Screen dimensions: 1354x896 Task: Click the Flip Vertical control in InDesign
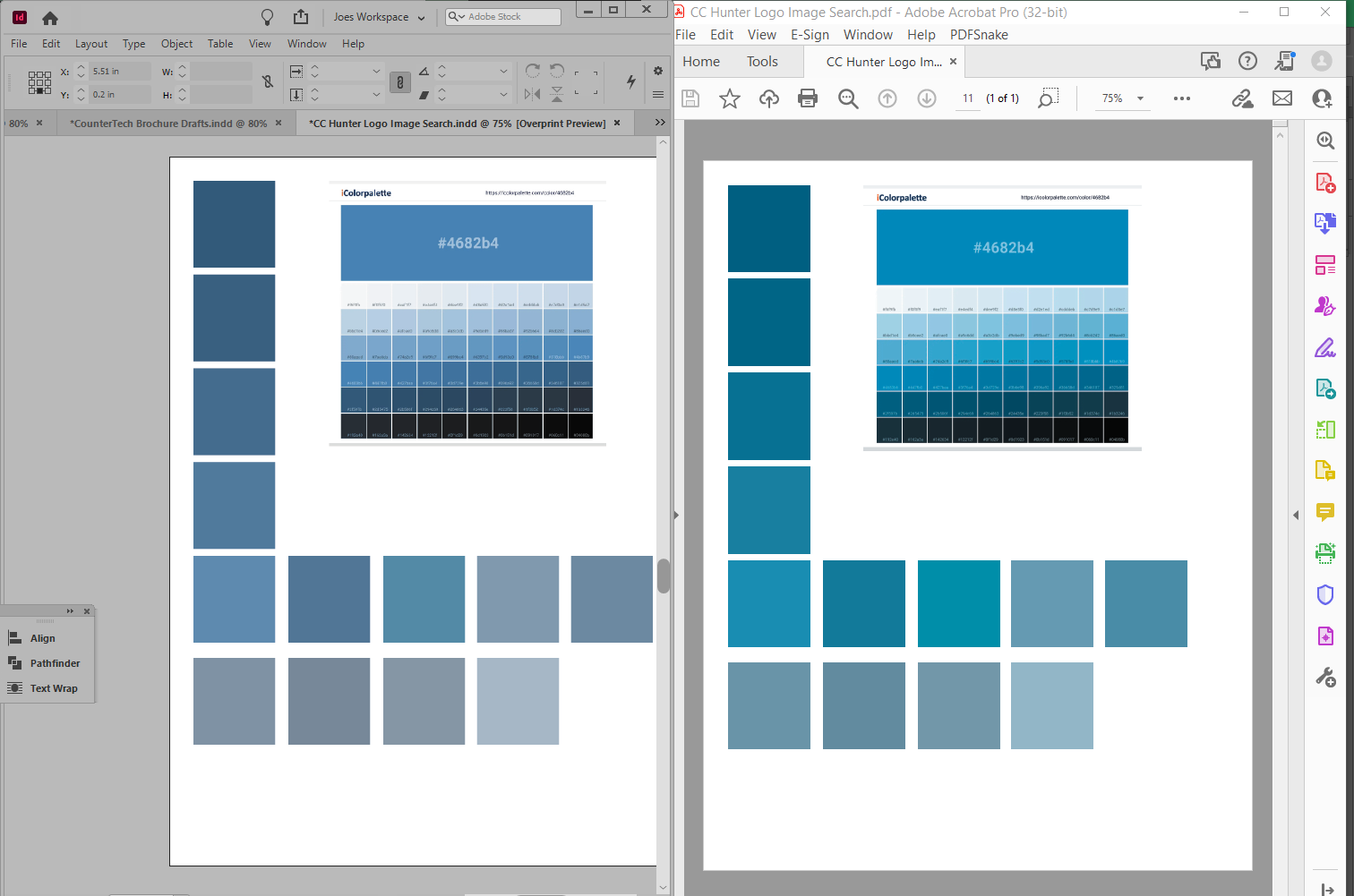pos(557,95)
